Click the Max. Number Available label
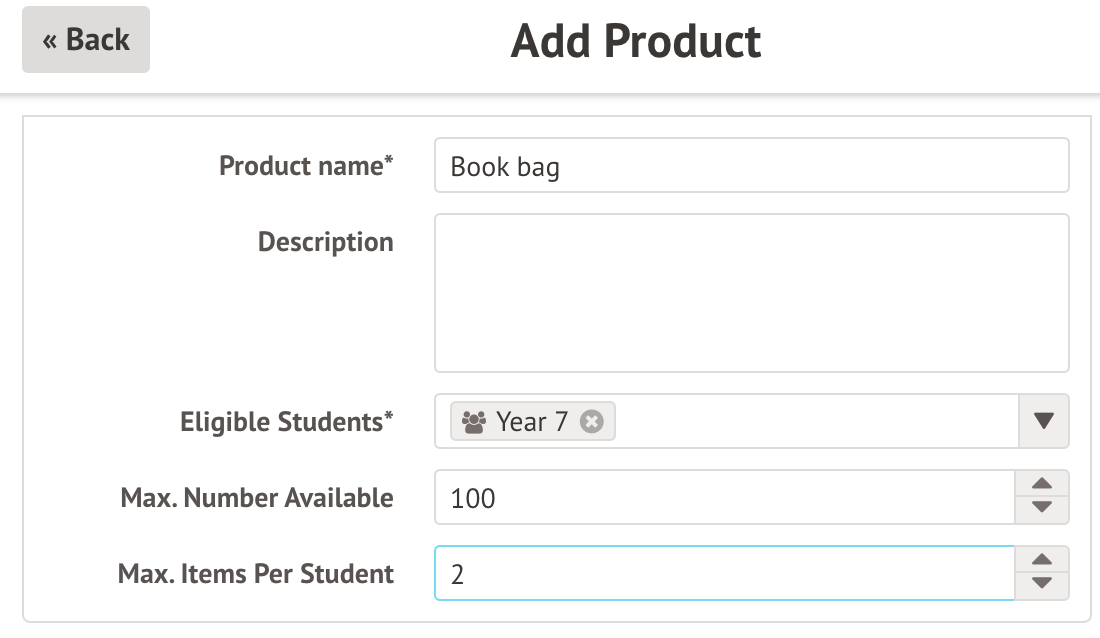This screenshot has width=1100, height=638. point(256,498)
